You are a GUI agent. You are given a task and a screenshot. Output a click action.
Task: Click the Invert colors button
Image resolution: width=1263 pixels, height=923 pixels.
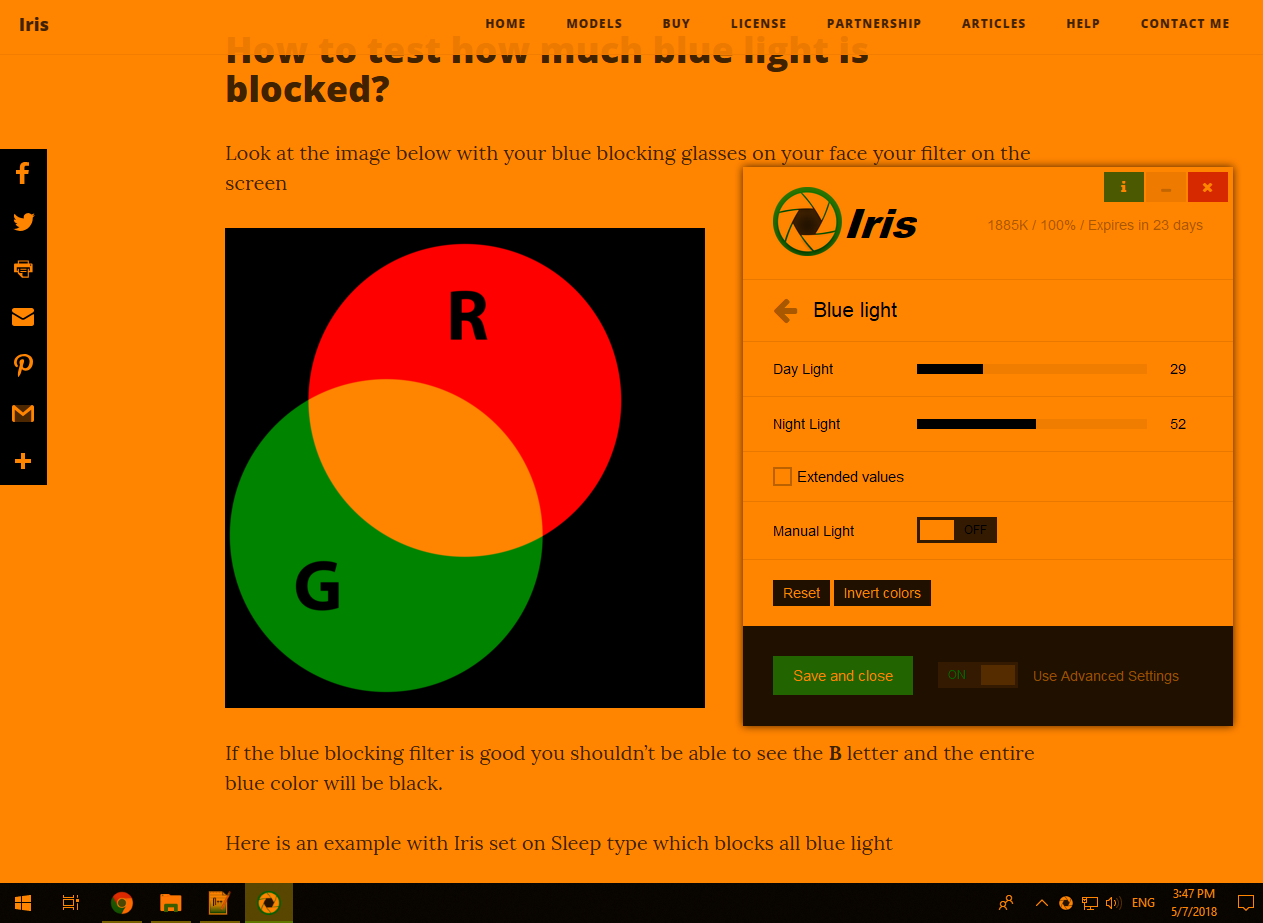[882, 593]
